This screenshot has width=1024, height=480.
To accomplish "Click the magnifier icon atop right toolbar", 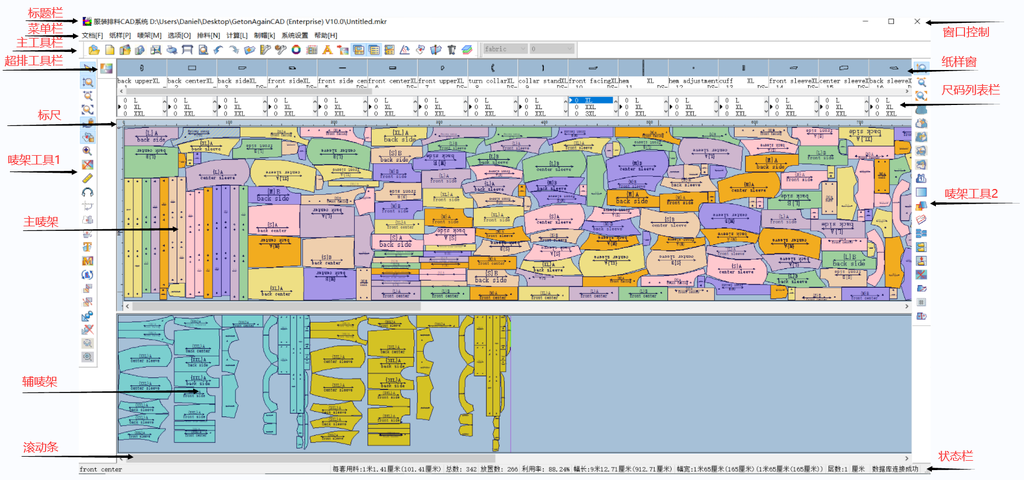I will tap(920, 66).
